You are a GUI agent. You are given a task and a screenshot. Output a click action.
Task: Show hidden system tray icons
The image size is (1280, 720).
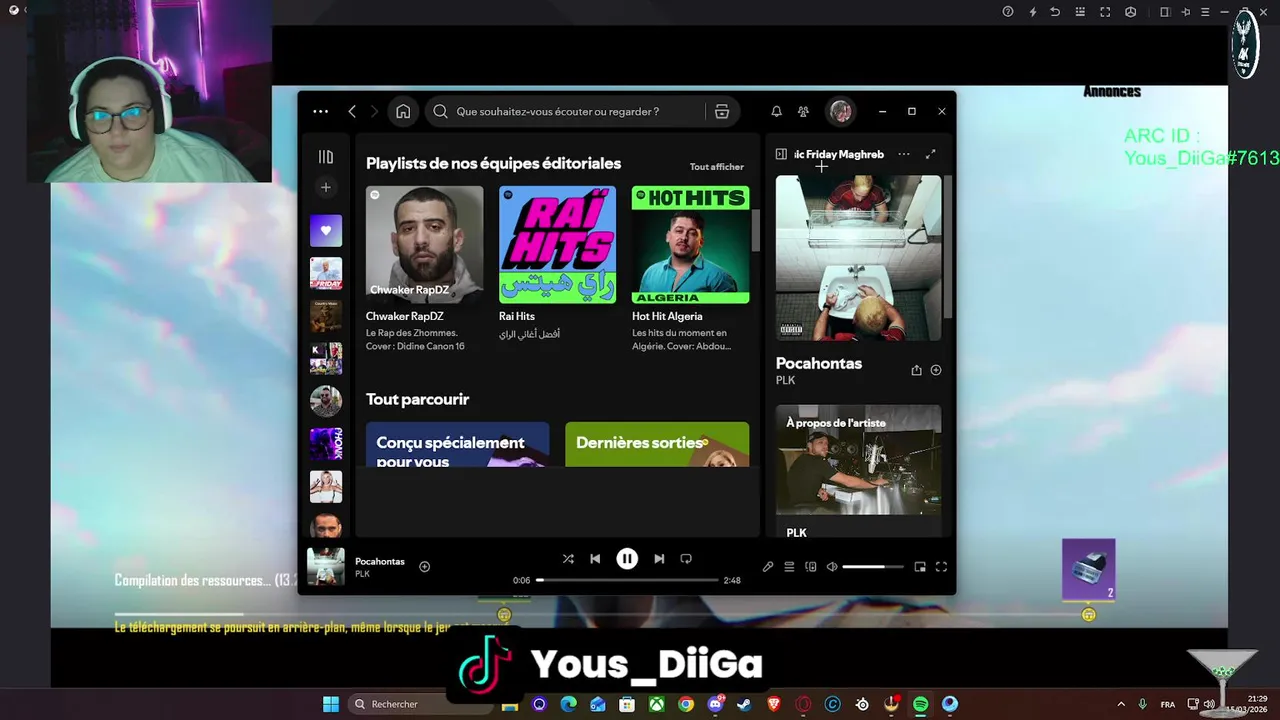pos(1120,704)
